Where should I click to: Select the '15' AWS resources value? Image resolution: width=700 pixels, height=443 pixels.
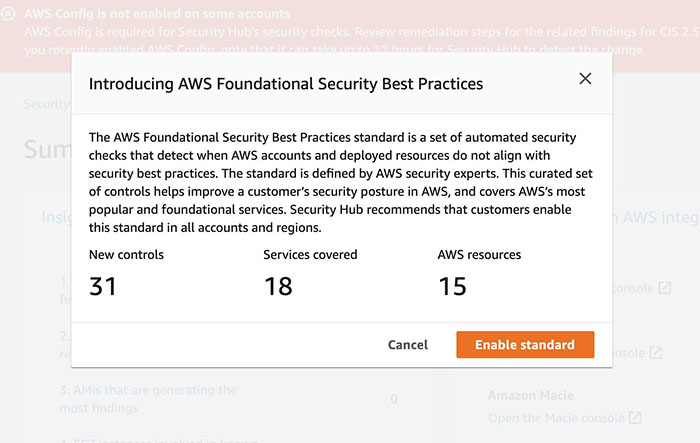pos(452,286)
